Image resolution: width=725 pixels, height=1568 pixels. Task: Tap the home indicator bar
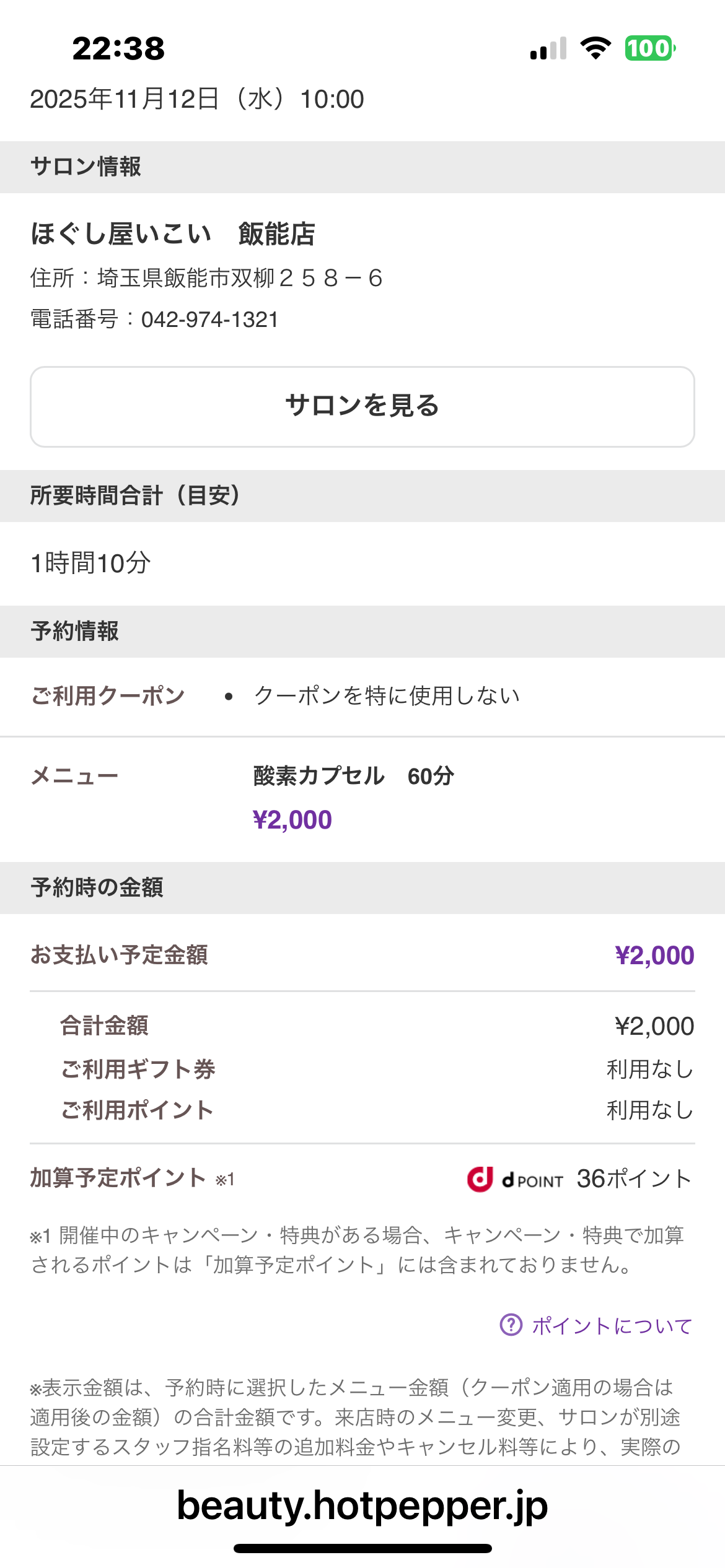pyautogui.click(x=362, y=1549)
